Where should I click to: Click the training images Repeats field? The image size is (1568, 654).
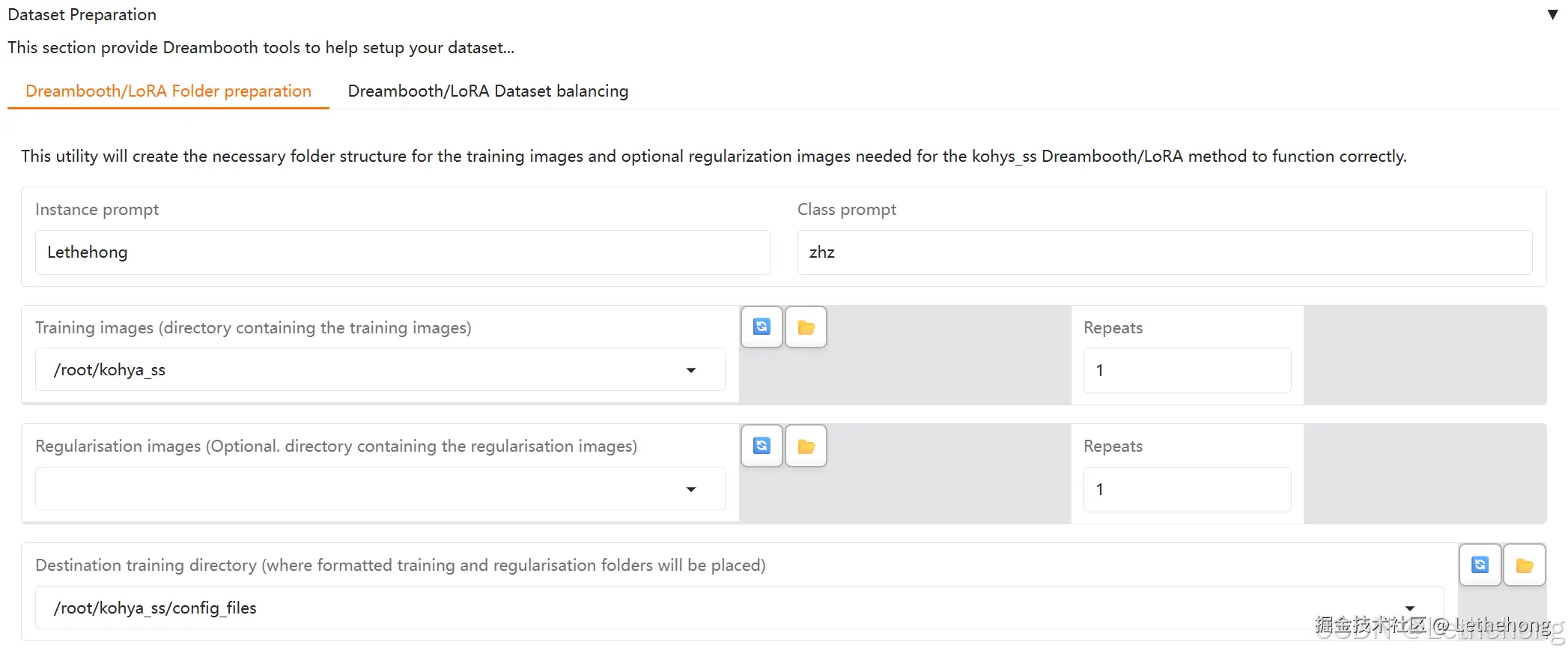click(1186, 370)
